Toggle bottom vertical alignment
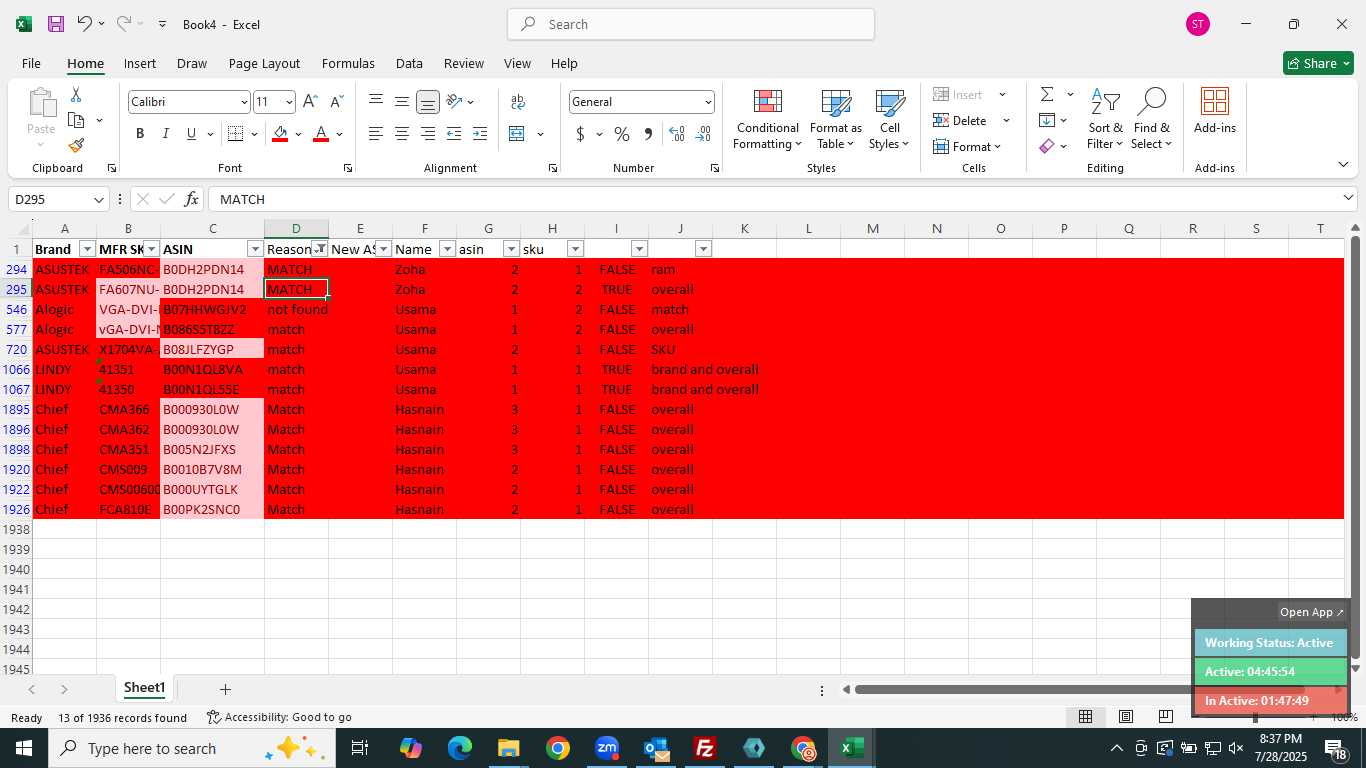 click(x=427, y=101)
